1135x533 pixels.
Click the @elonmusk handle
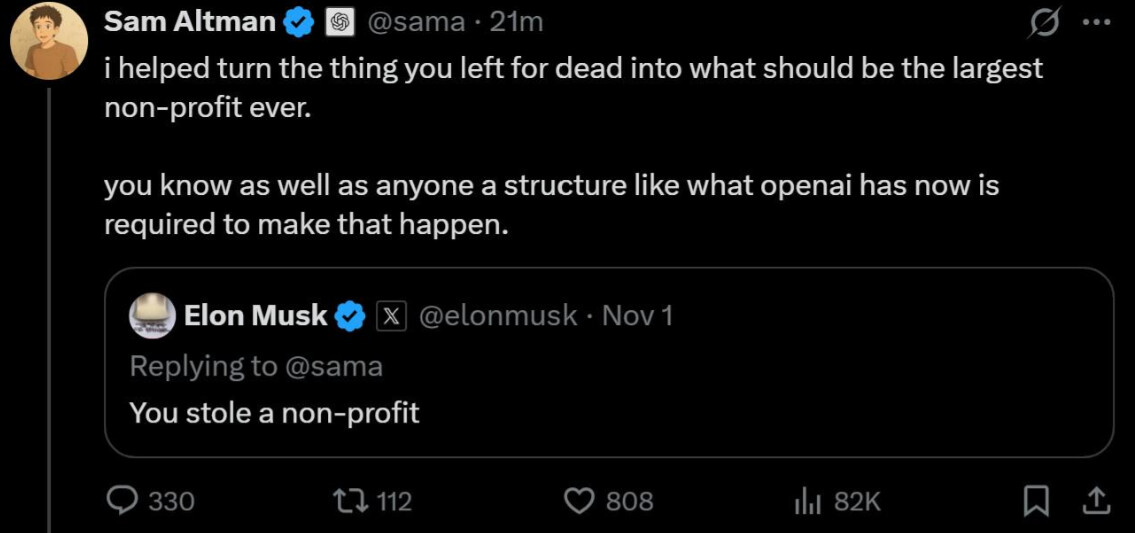pos(496,317)
